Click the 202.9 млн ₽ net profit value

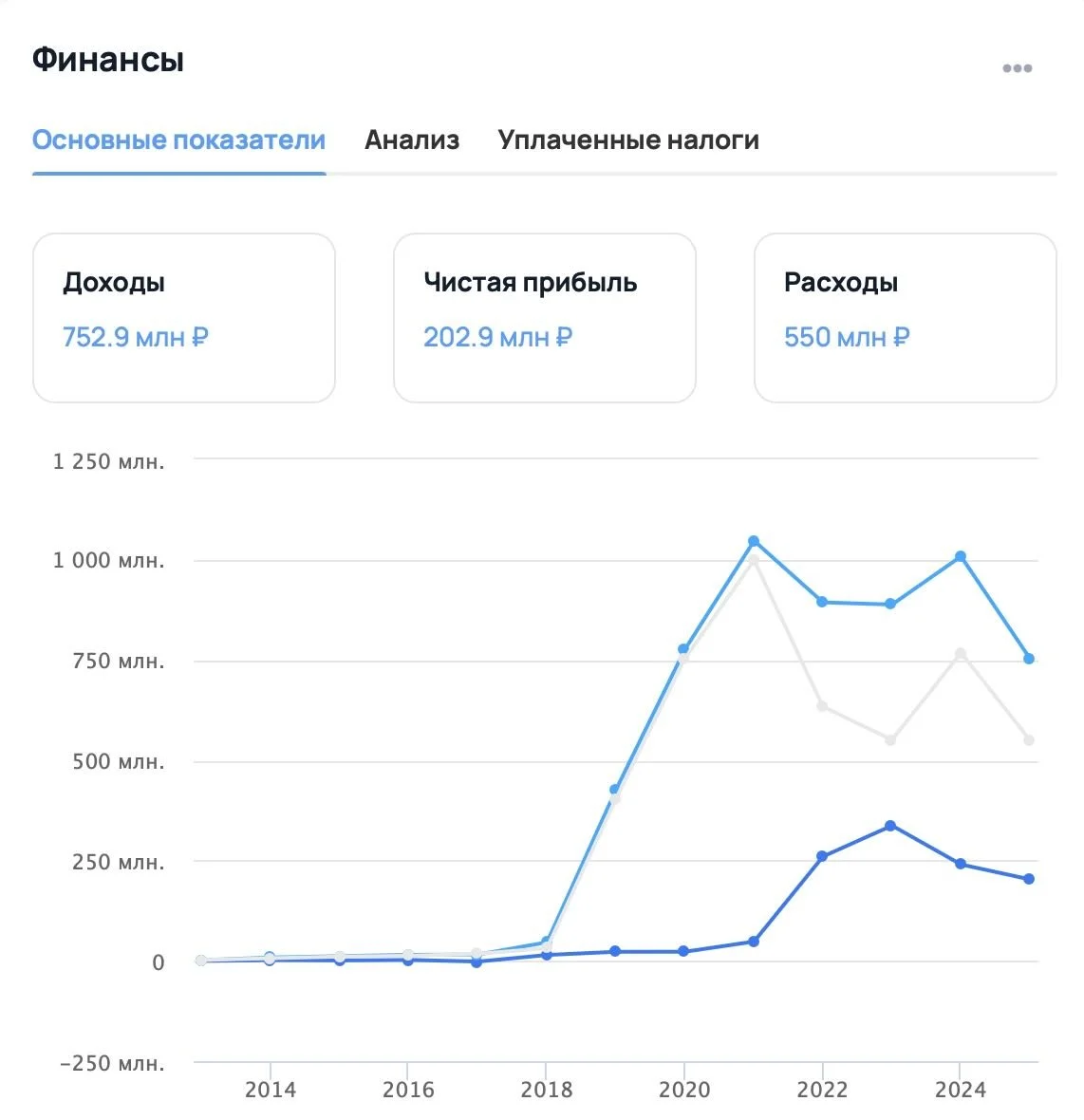click(497, 337)
